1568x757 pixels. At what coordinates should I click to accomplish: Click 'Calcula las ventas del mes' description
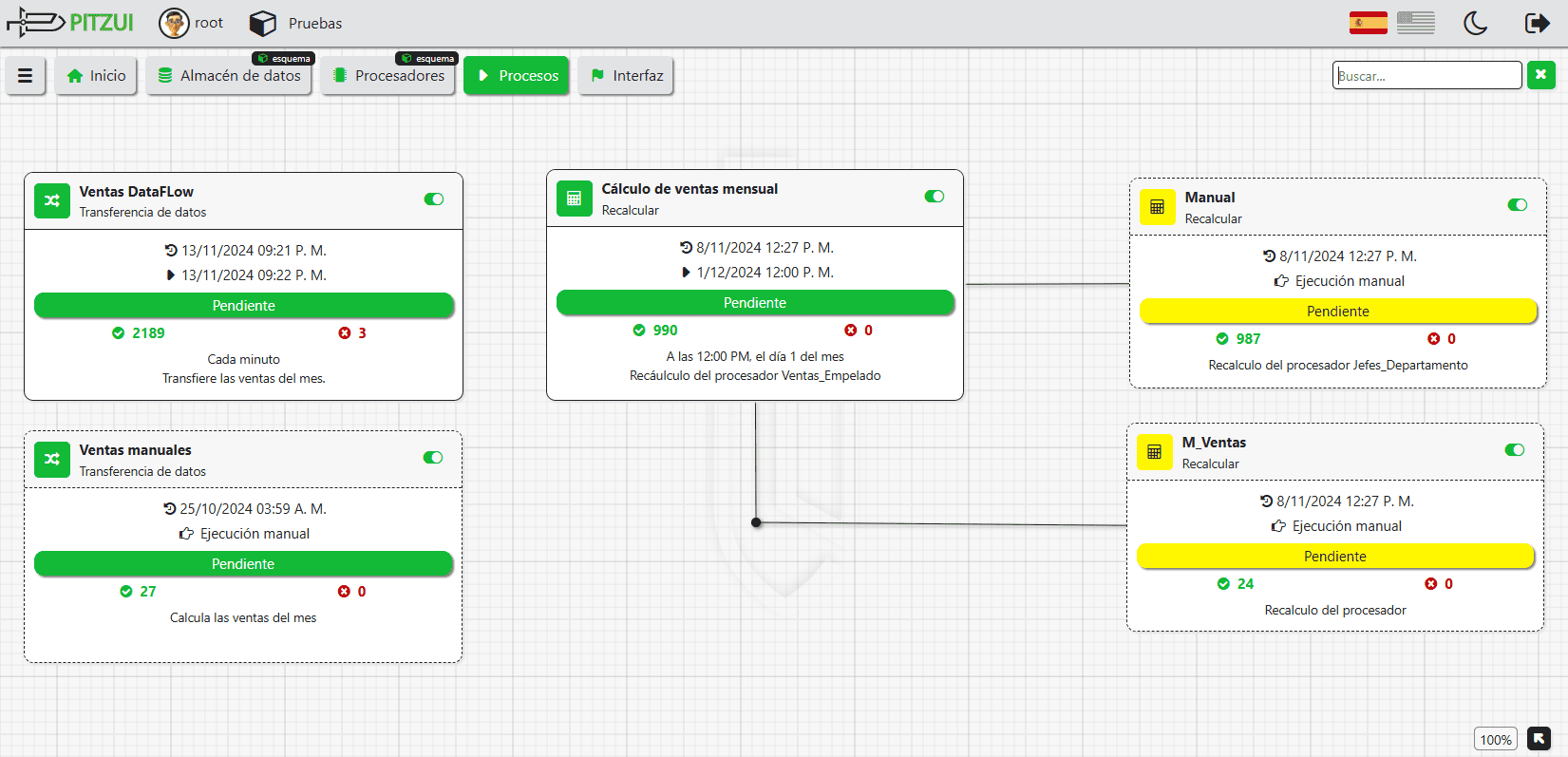tap(243, 617)
